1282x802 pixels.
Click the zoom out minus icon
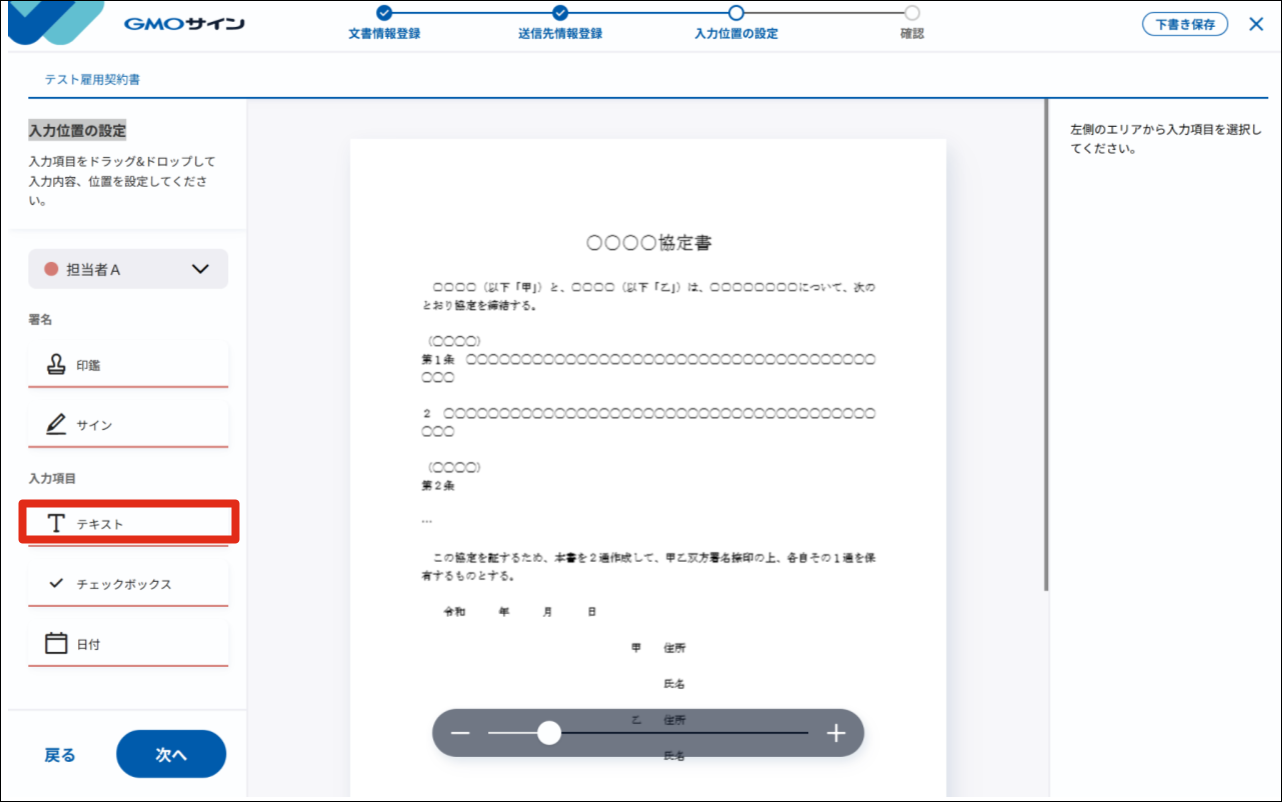pos(460,733)
